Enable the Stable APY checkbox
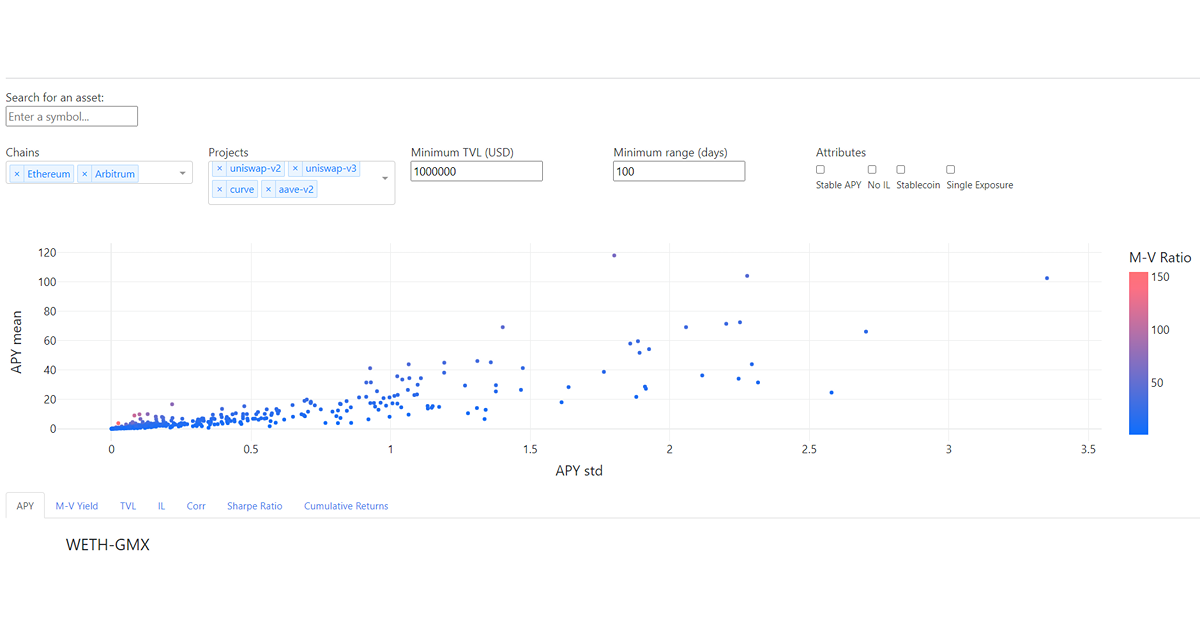1200x630 pixels. pyautogui.click(x=821, y=170)
